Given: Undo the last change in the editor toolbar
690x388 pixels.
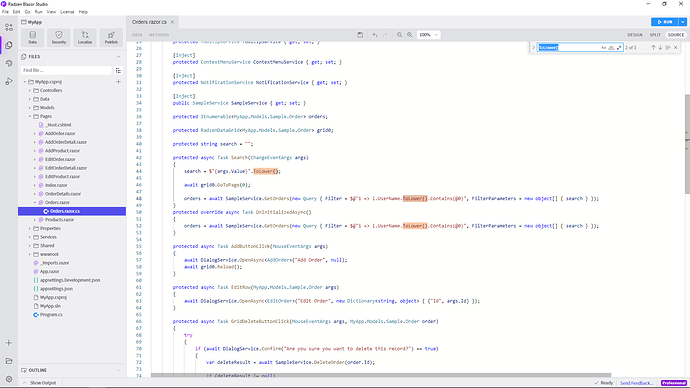Looking at the screenshot, I should tap(375, 35).
